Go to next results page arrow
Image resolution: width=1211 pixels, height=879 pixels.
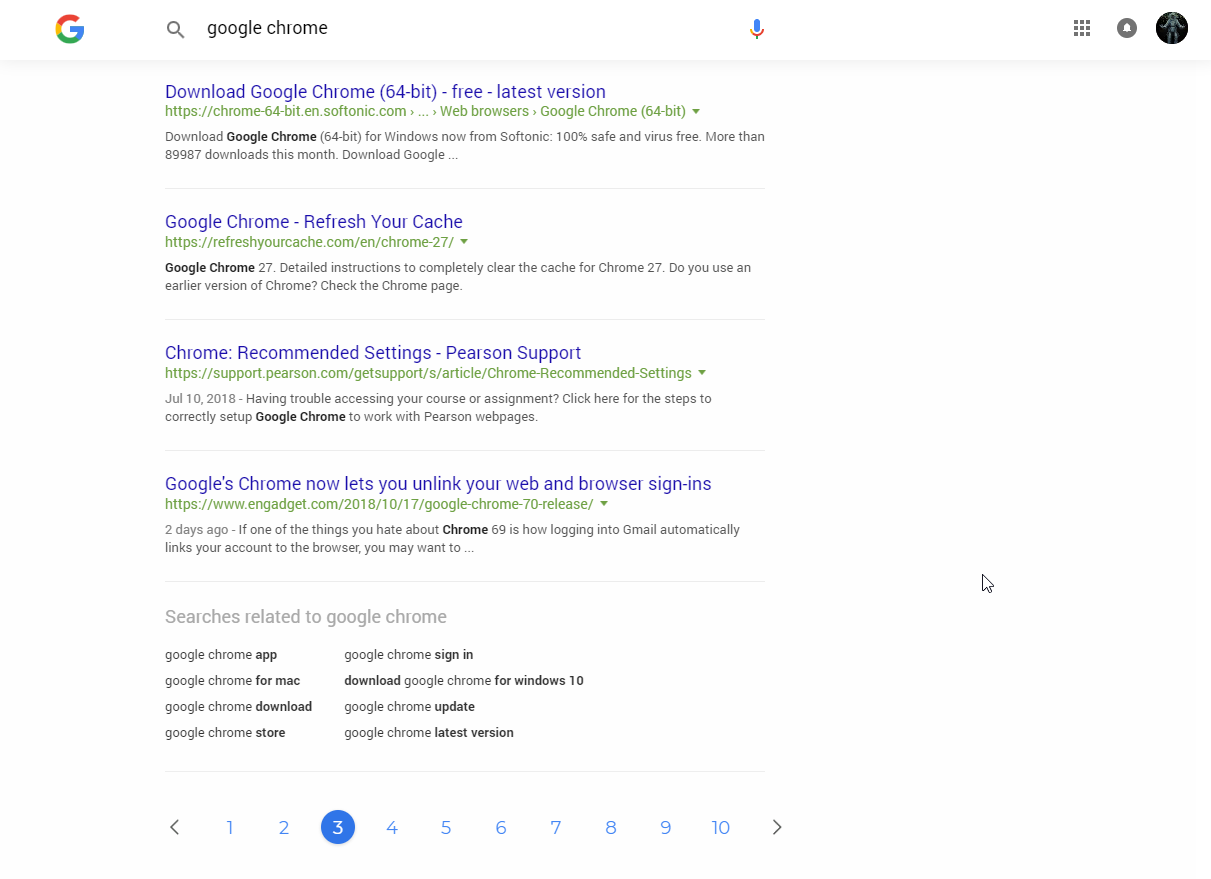(x=777, y=827)
